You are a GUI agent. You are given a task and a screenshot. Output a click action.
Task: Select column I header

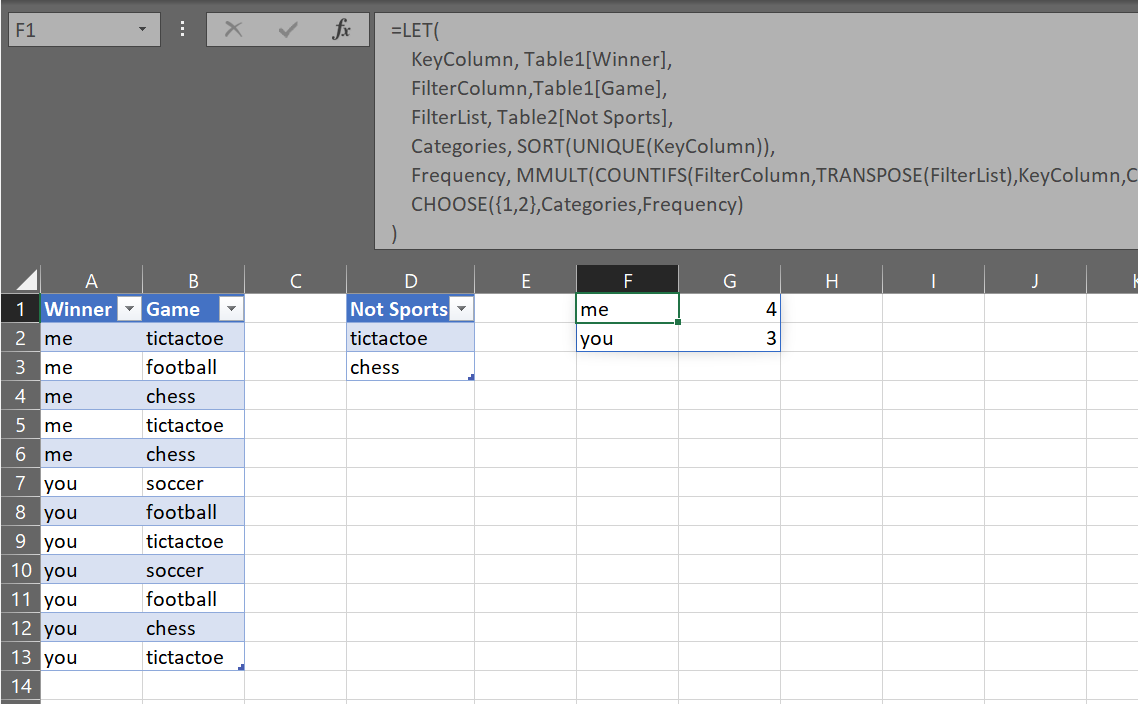tap(933, 280)
